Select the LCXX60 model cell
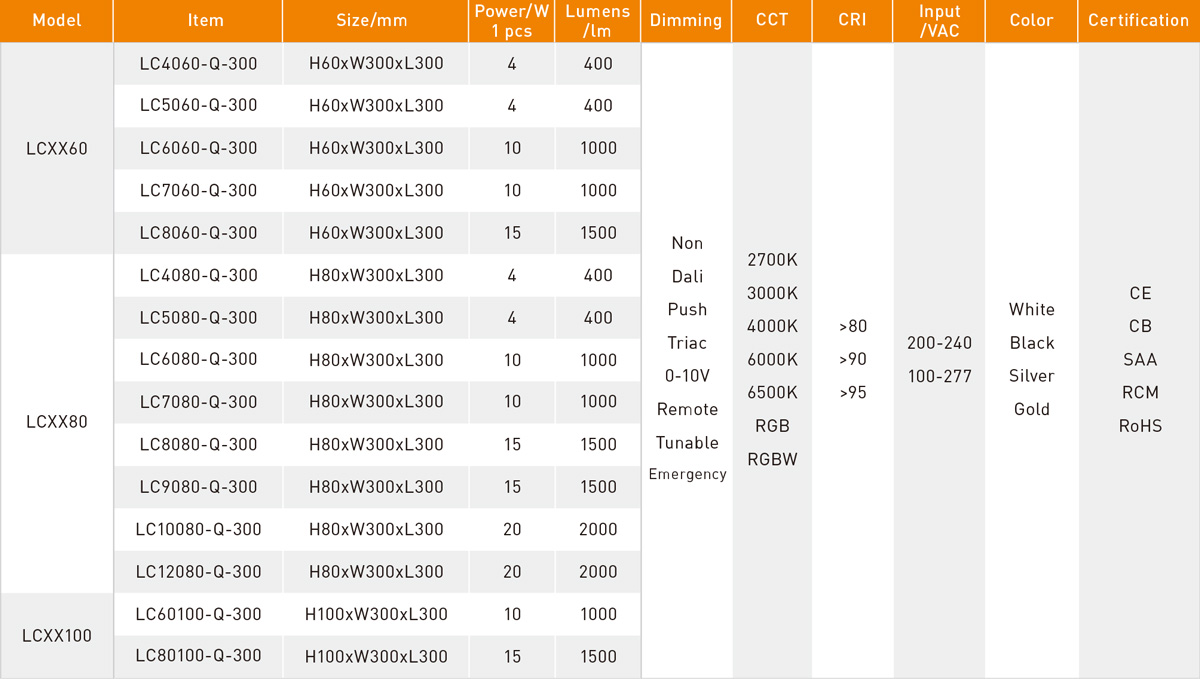 [56, 149]
